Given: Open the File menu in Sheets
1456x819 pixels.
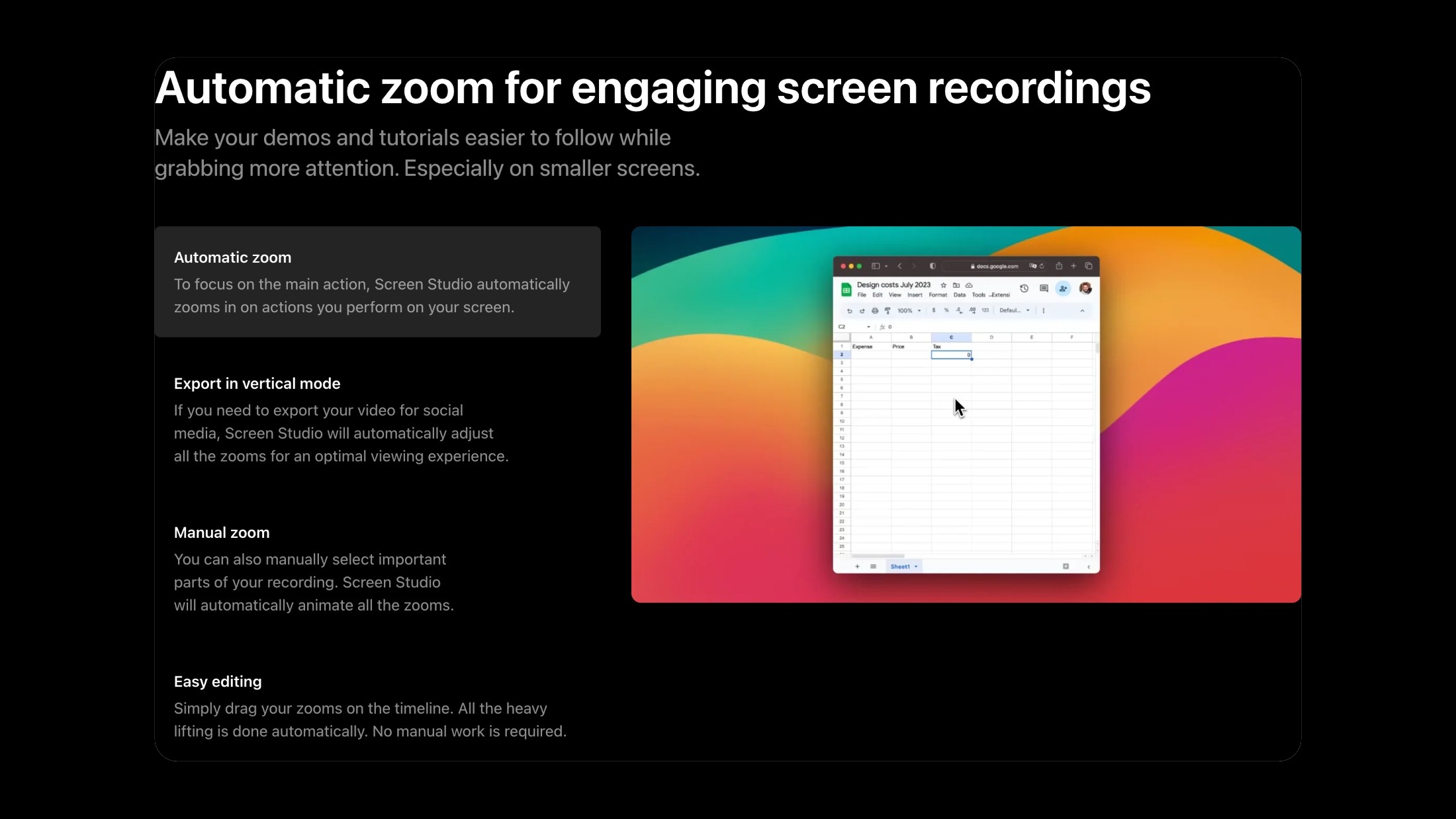Looking at the screenshot, I should (862, 295).
